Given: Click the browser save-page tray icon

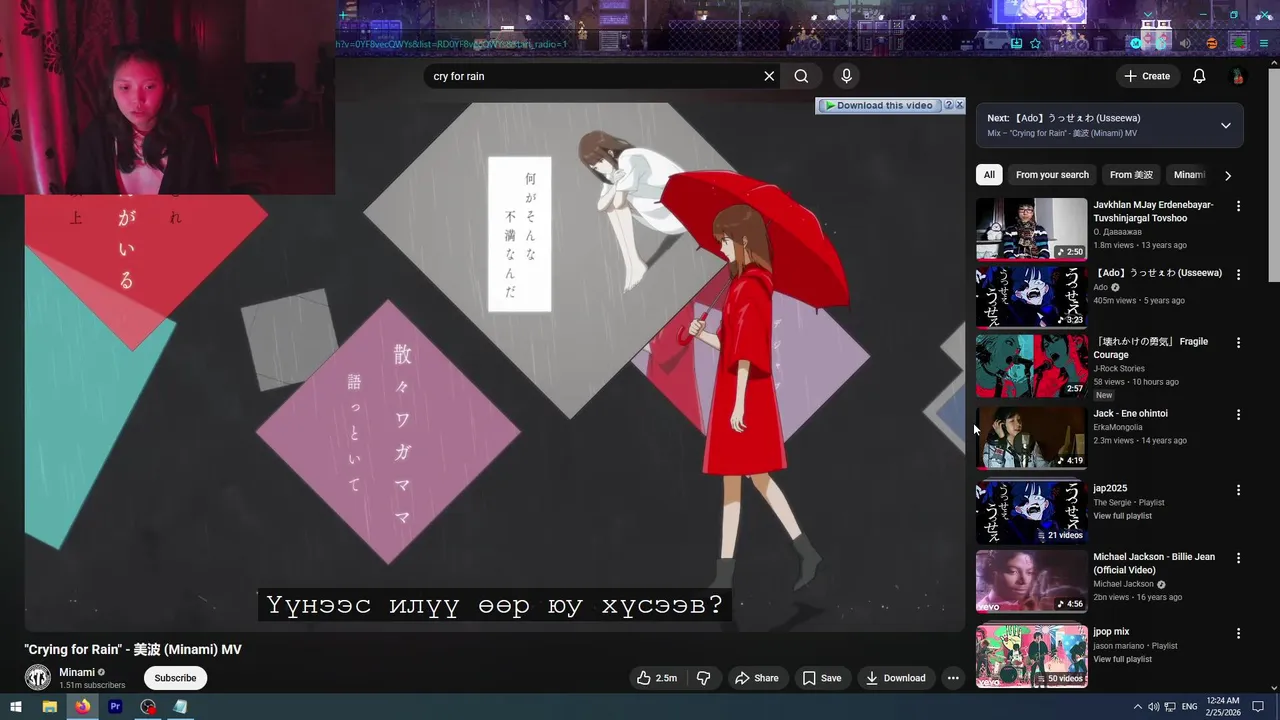Looking at the screenshot, I should (1016, 43).
